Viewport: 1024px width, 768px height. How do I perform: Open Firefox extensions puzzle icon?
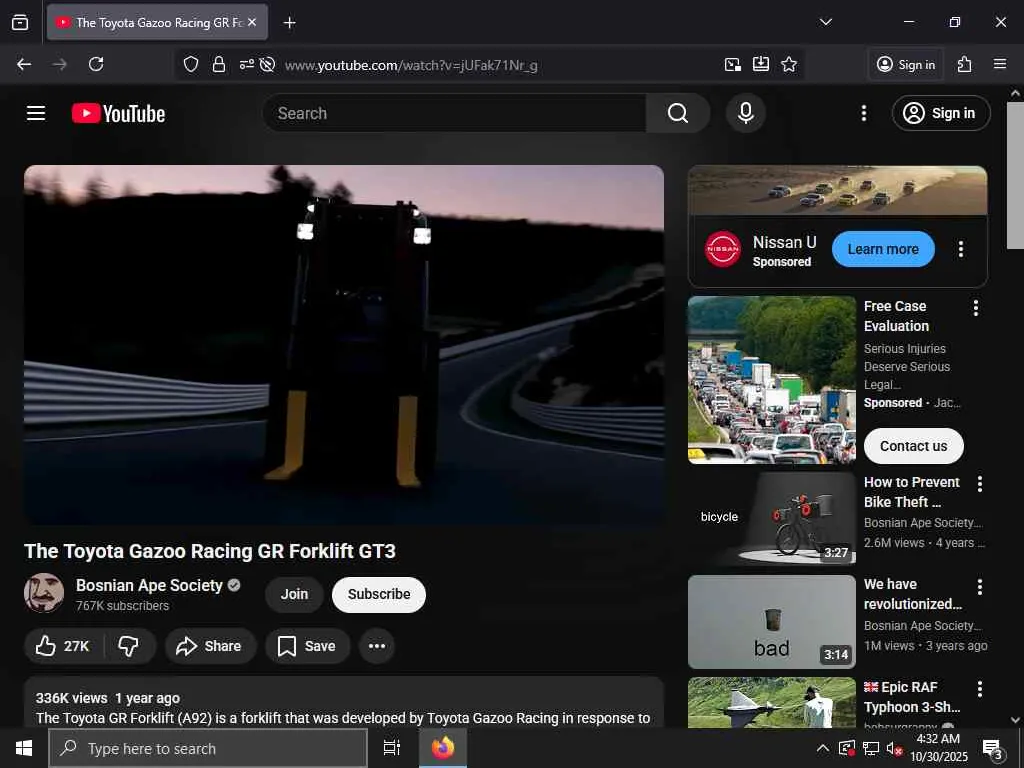(965, 64)
